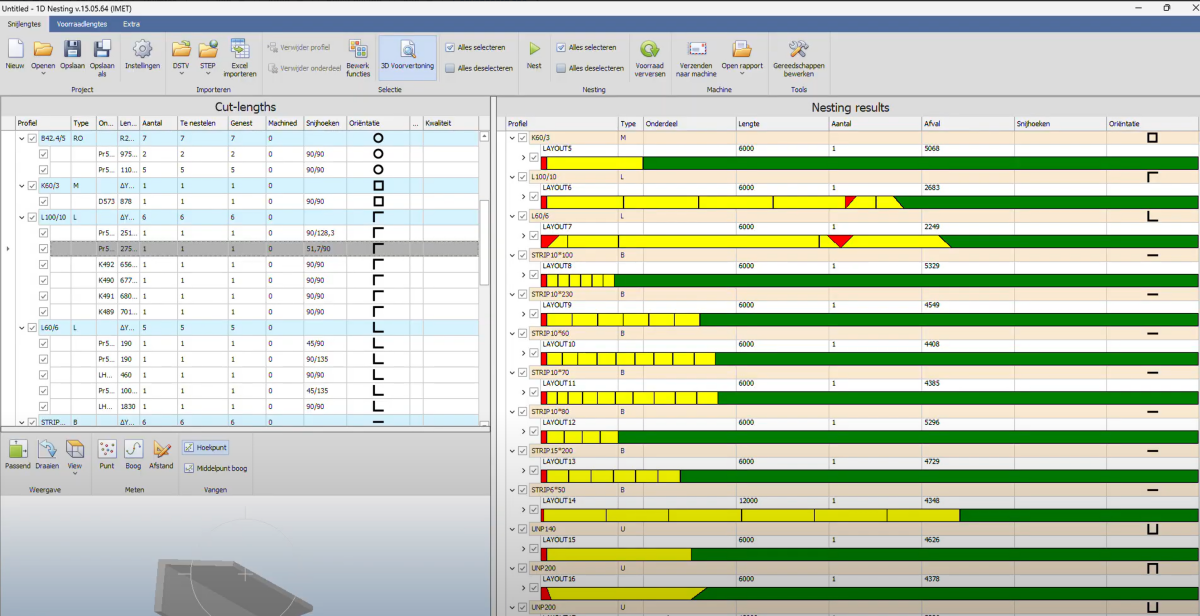Collapse UNP140 nesting result group

(512, 529)
